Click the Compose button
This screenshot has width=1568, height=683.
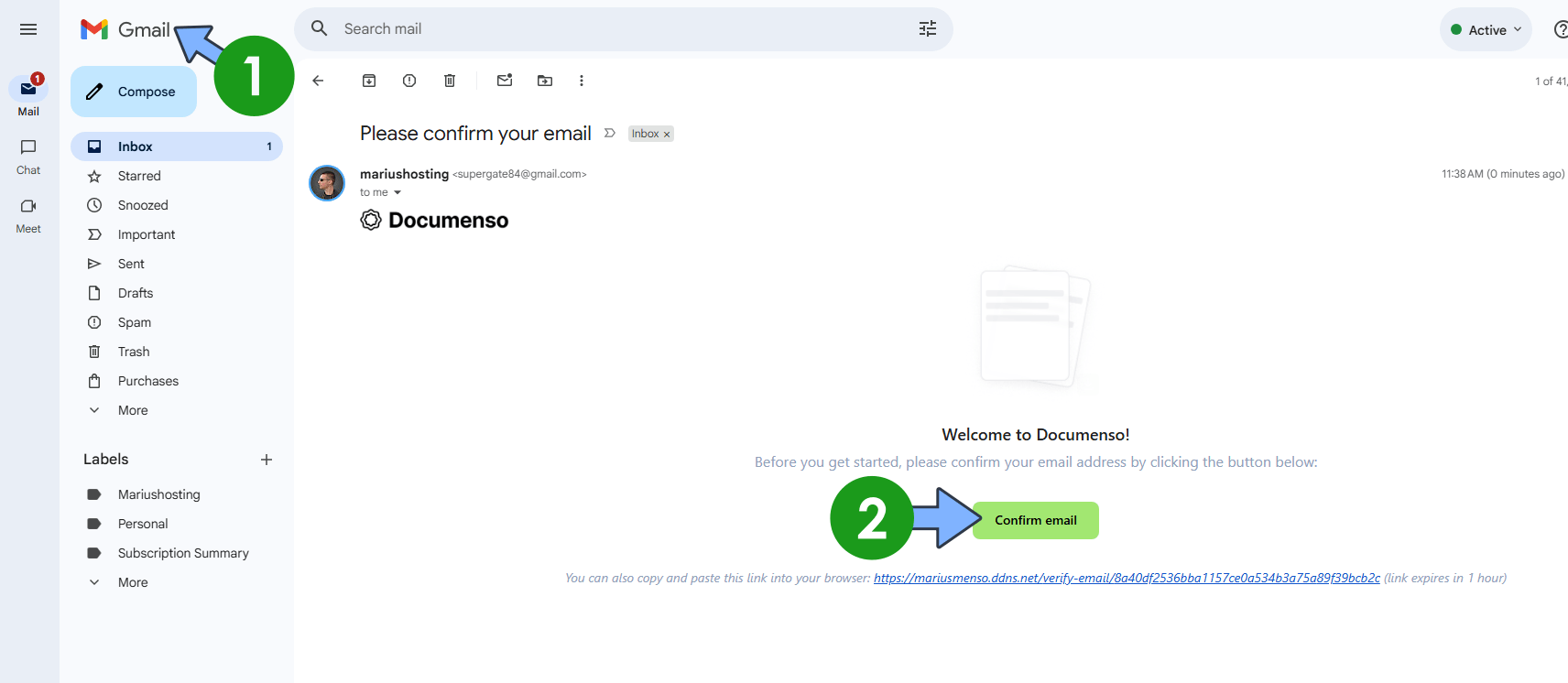coord(134,92)
